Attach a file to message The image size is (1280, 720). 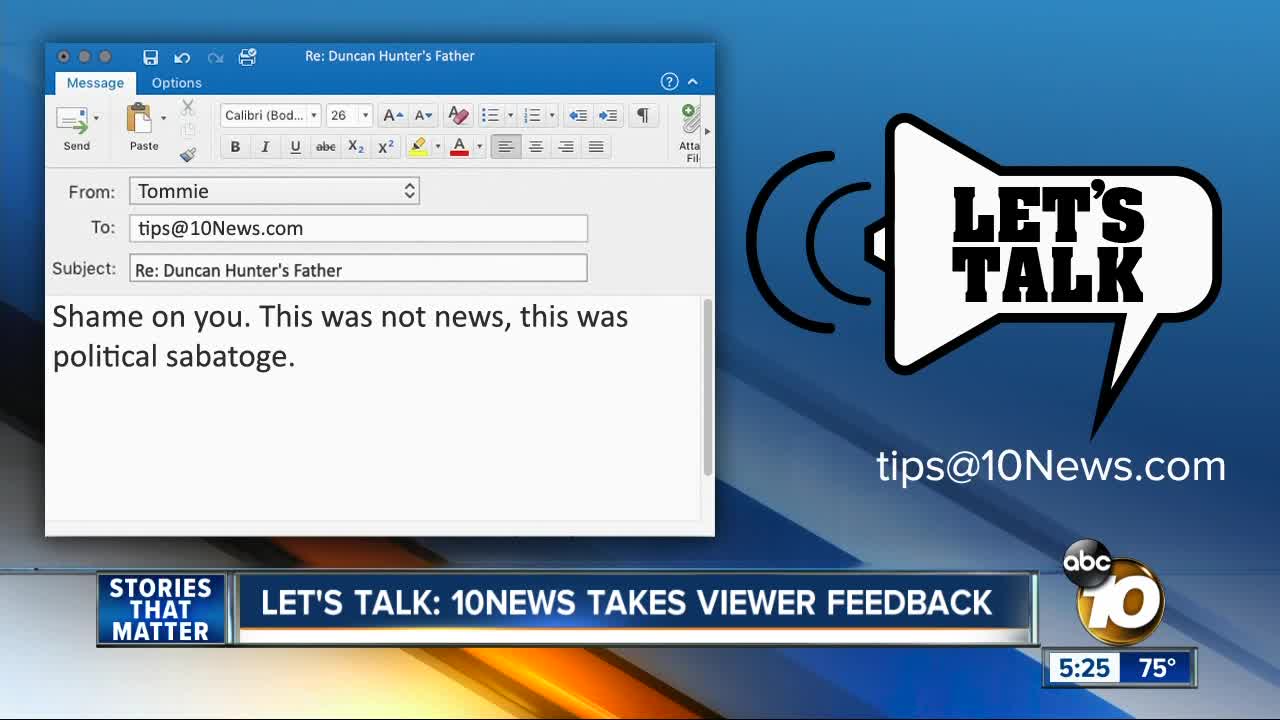point(690,133)
